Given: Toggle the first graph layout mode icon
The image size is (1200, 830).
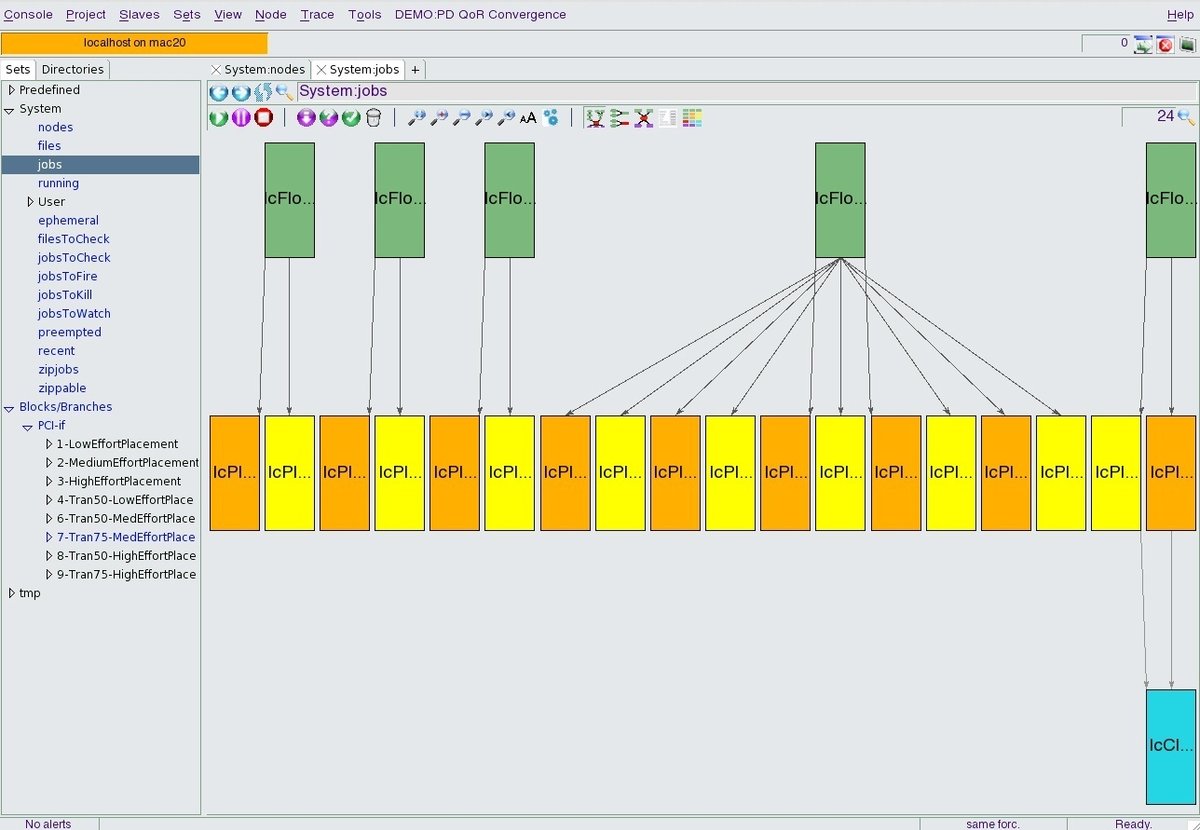Looking at the screenshot, I should [x=596, y=118].
